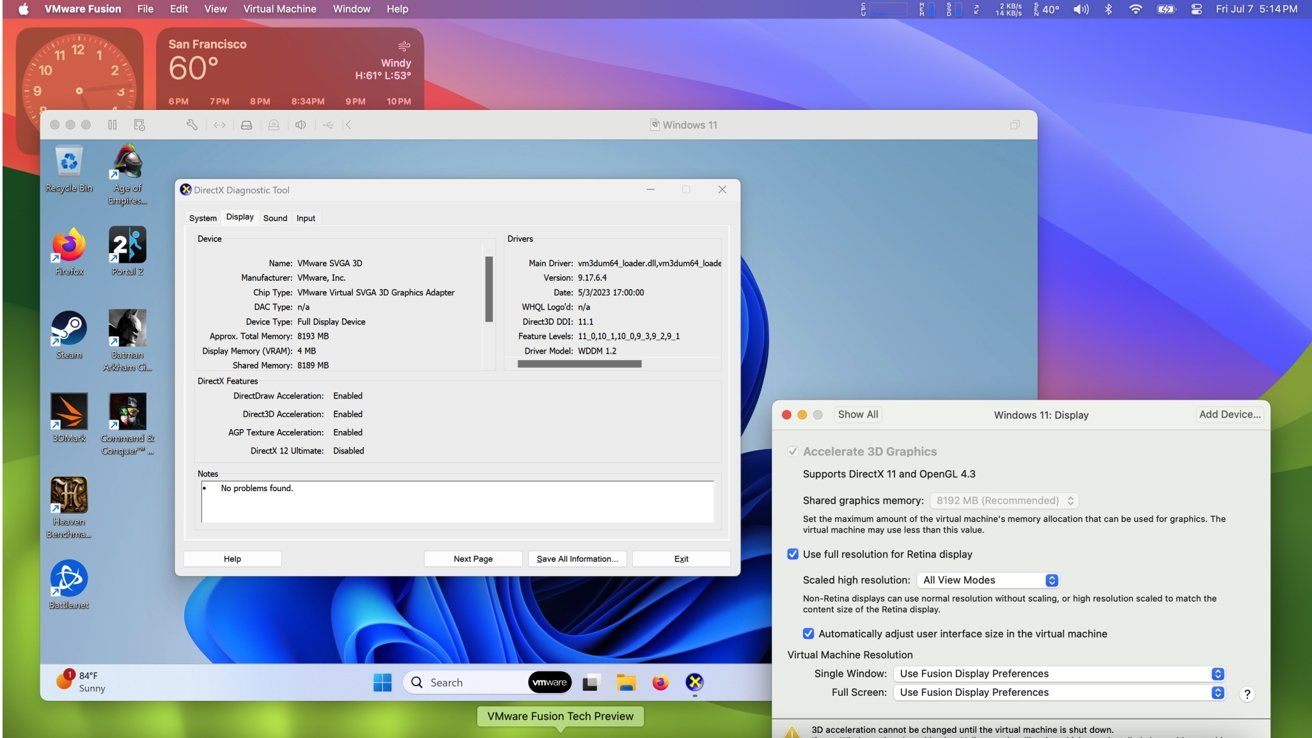
Task: Toggle the Accelerate 3D Graphics checkbox
Action: pos(793,452)
